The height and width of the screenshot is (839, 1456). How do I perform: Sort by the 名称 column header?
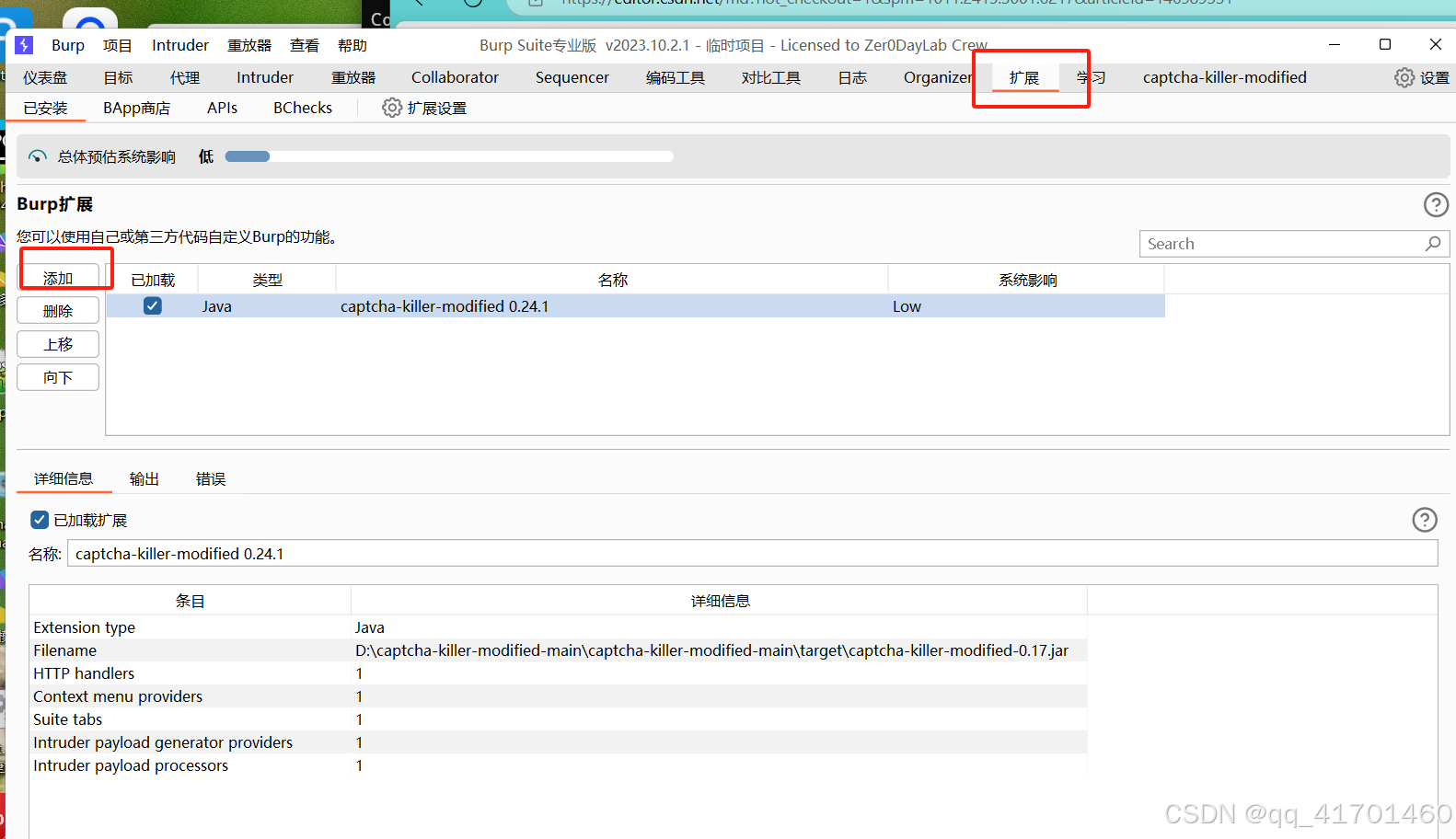pos(613,280)
